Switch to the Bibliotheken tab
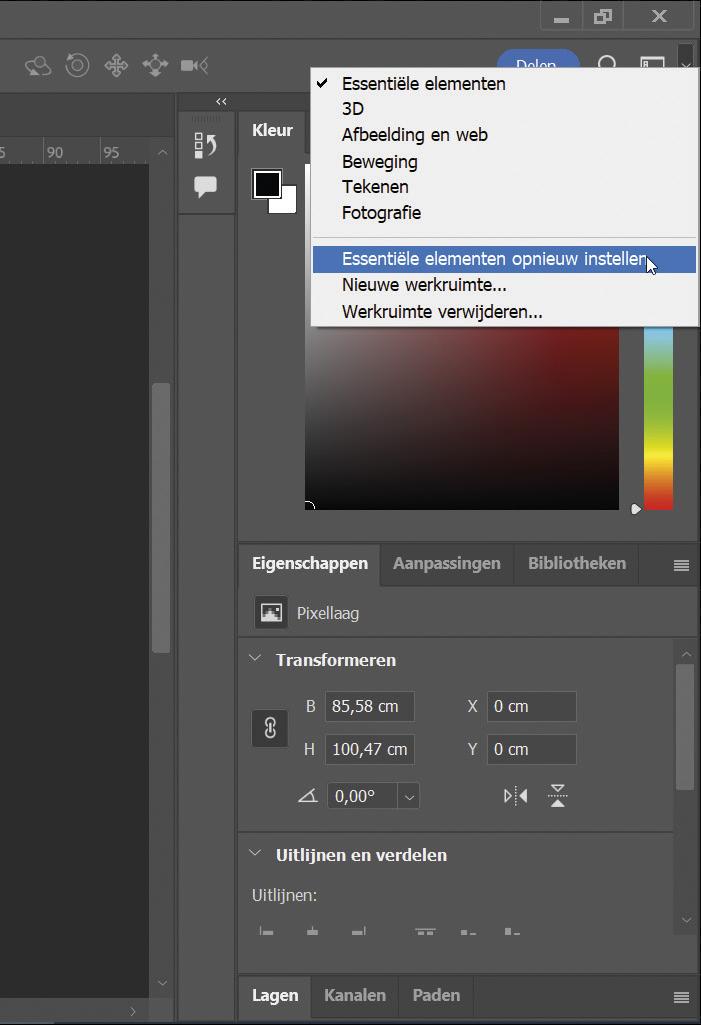701x1025 pixels. (577, 563)
